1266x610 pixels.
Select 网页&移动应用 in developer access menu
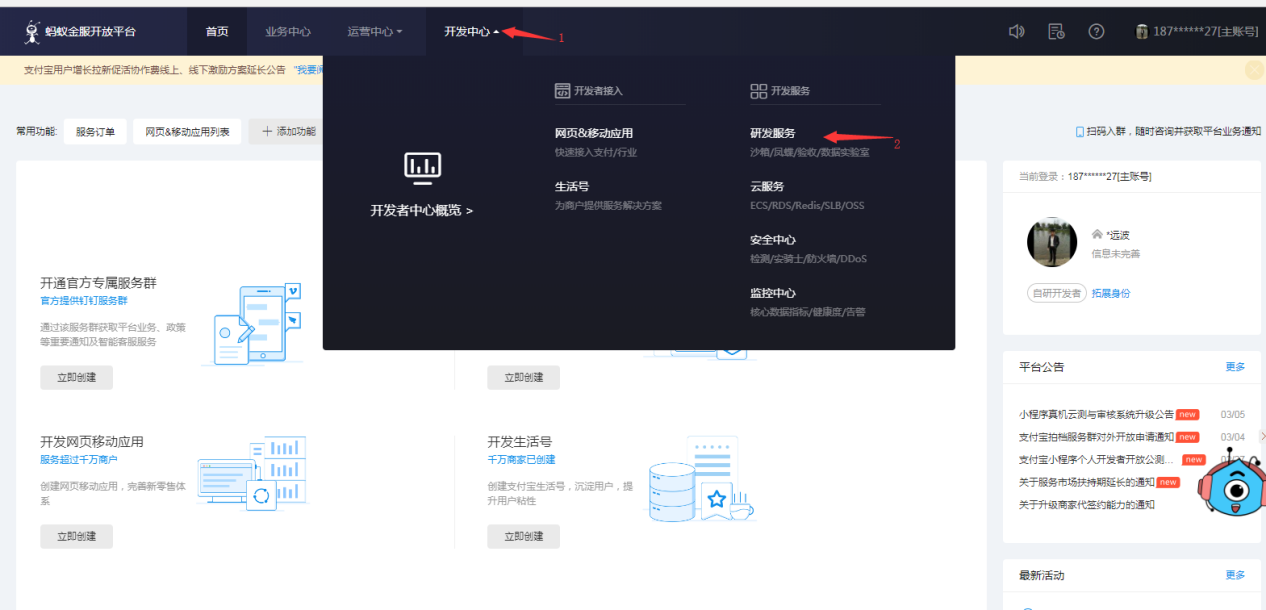[x=594, y=133]
